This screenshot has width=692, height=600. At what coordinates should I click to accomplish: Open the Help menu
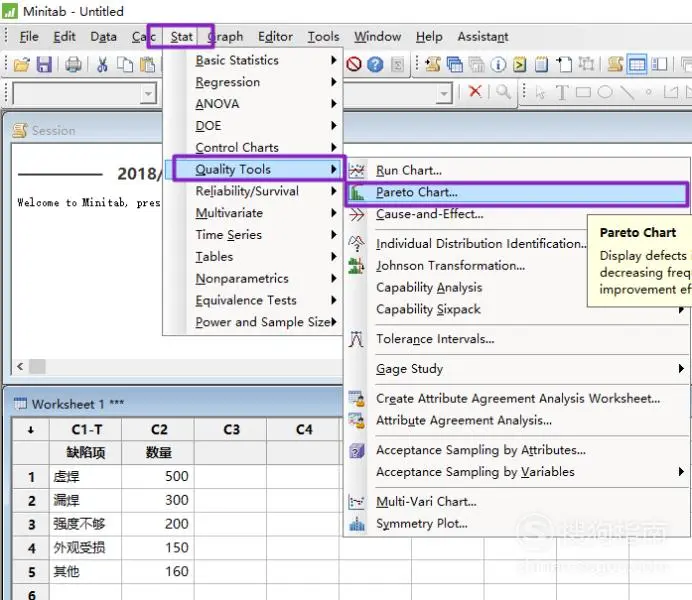[429, 37]
